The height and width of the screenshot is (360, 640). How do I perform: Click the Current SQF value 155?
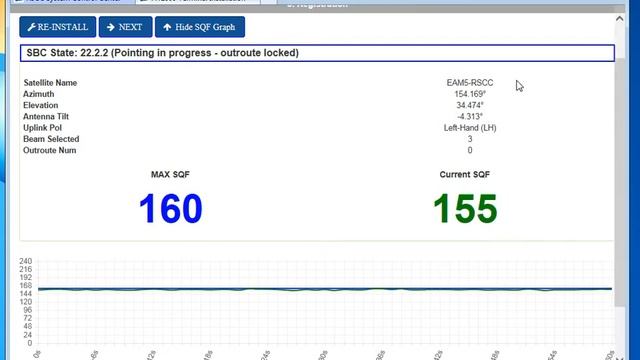tap(465, 209)
